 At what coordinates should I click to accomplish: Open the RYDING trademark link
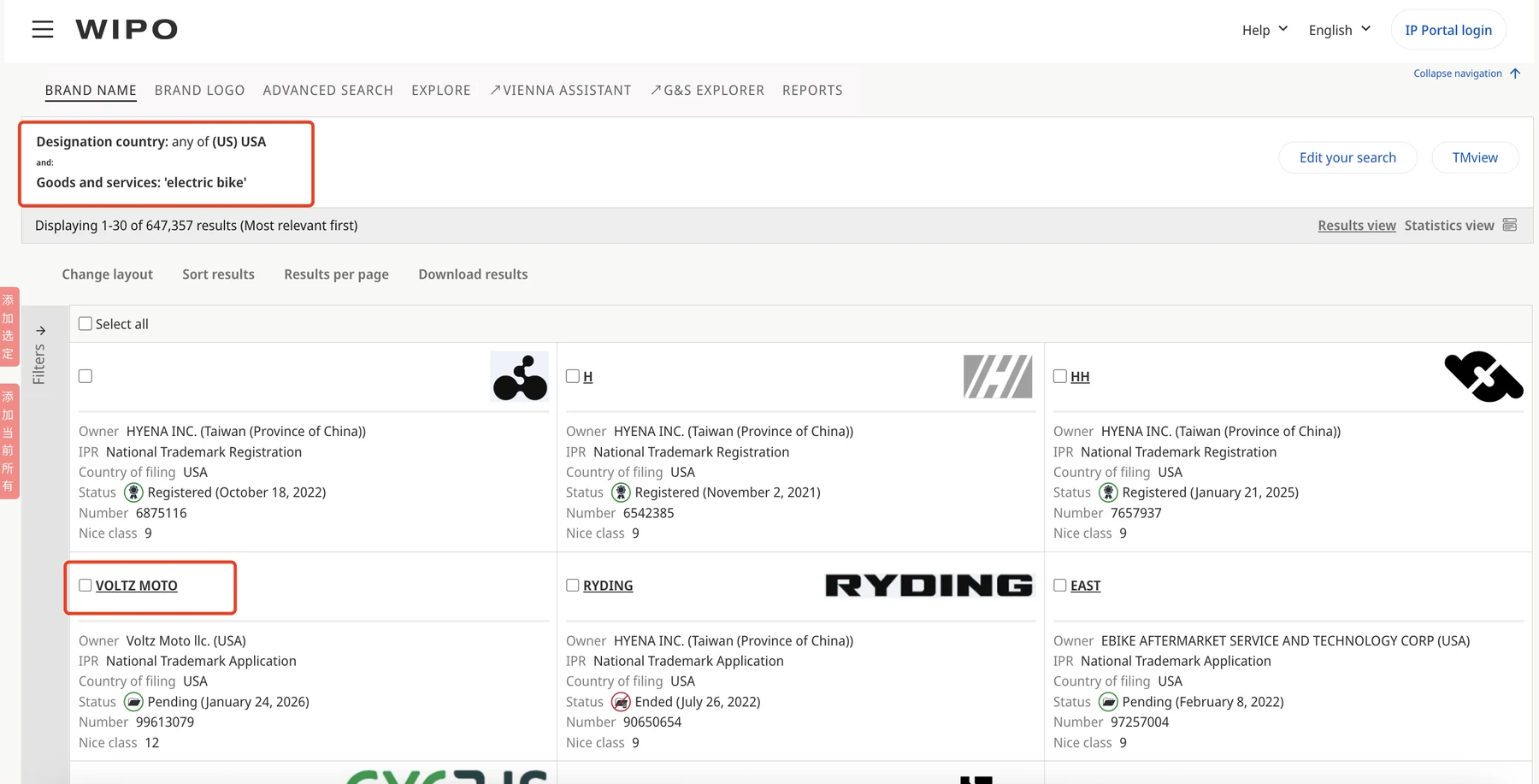[608, 586]
